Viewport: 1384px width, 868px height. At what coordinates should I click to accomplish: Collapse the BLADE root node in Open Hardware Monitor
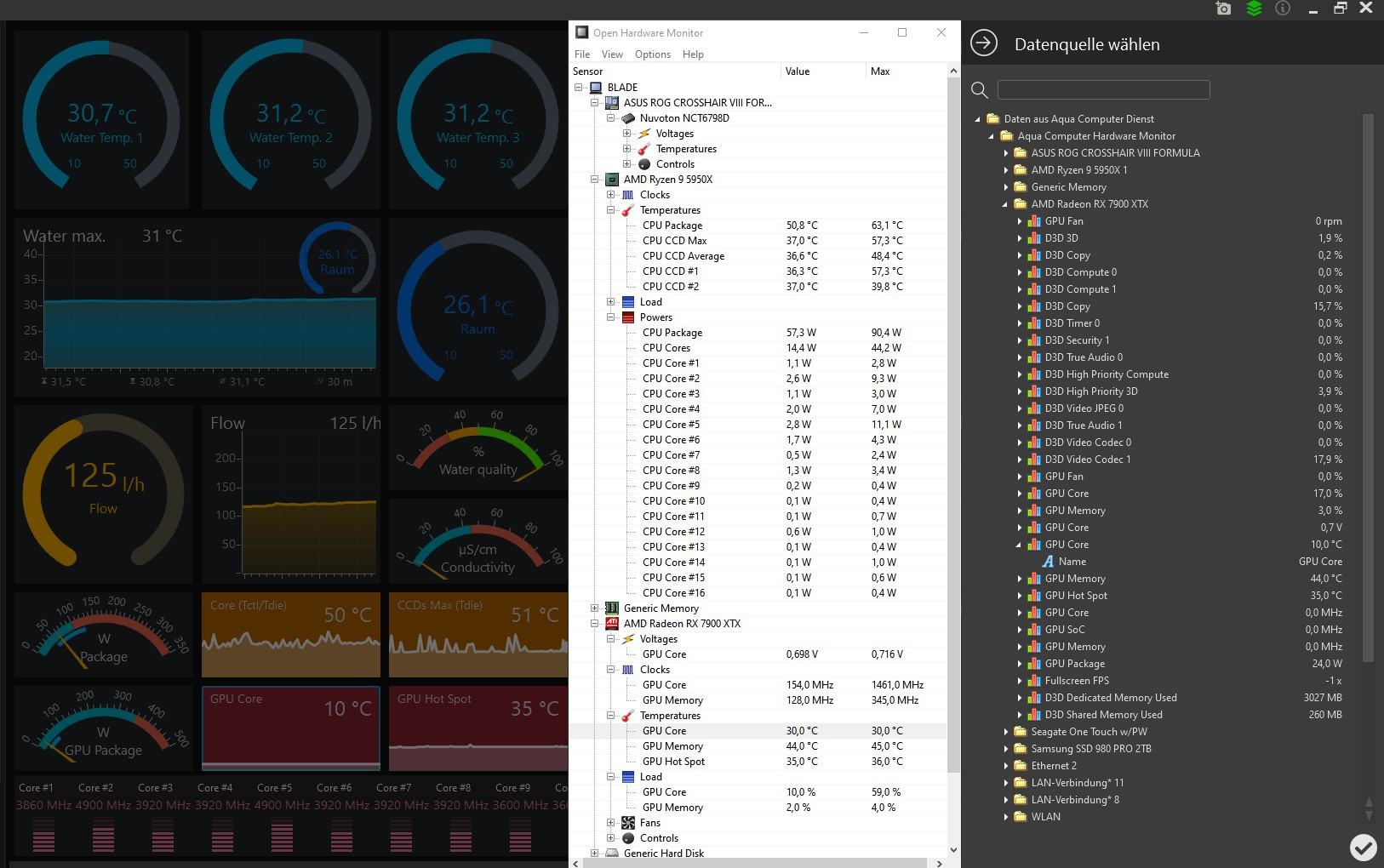(578, 87)
